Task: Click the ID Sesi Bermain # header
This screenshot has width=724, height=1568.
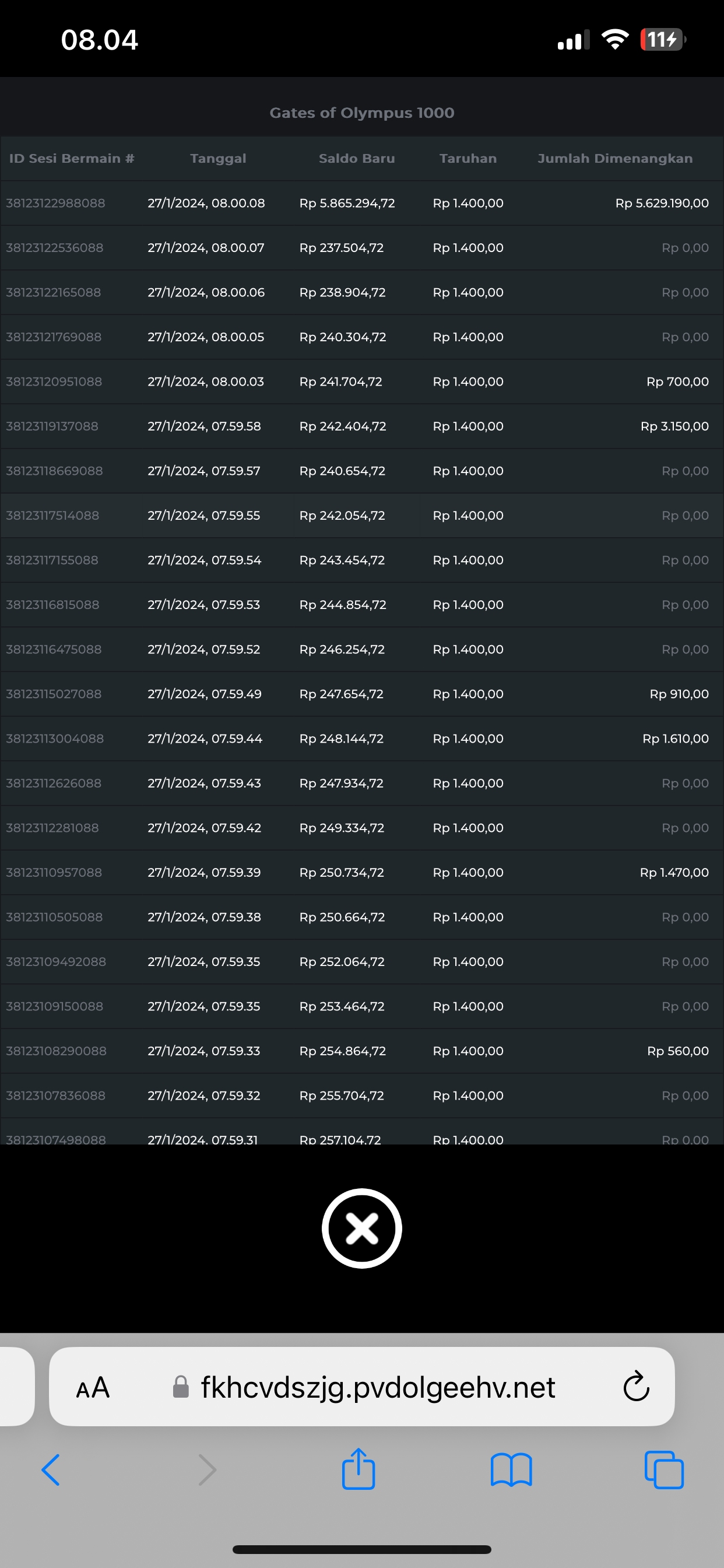Action: [x=71, y=158]
